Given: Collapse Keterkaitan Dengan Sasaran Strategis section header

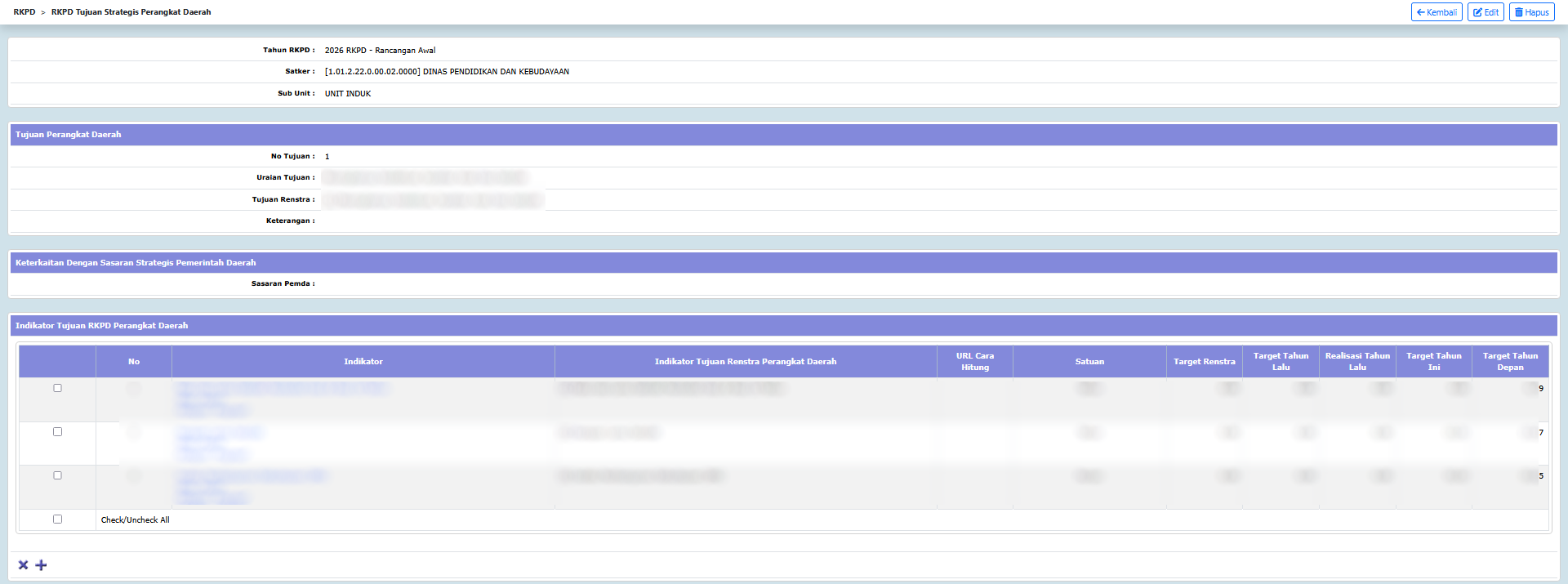Looking at the screenshot, I should click(x=136, y=263).
